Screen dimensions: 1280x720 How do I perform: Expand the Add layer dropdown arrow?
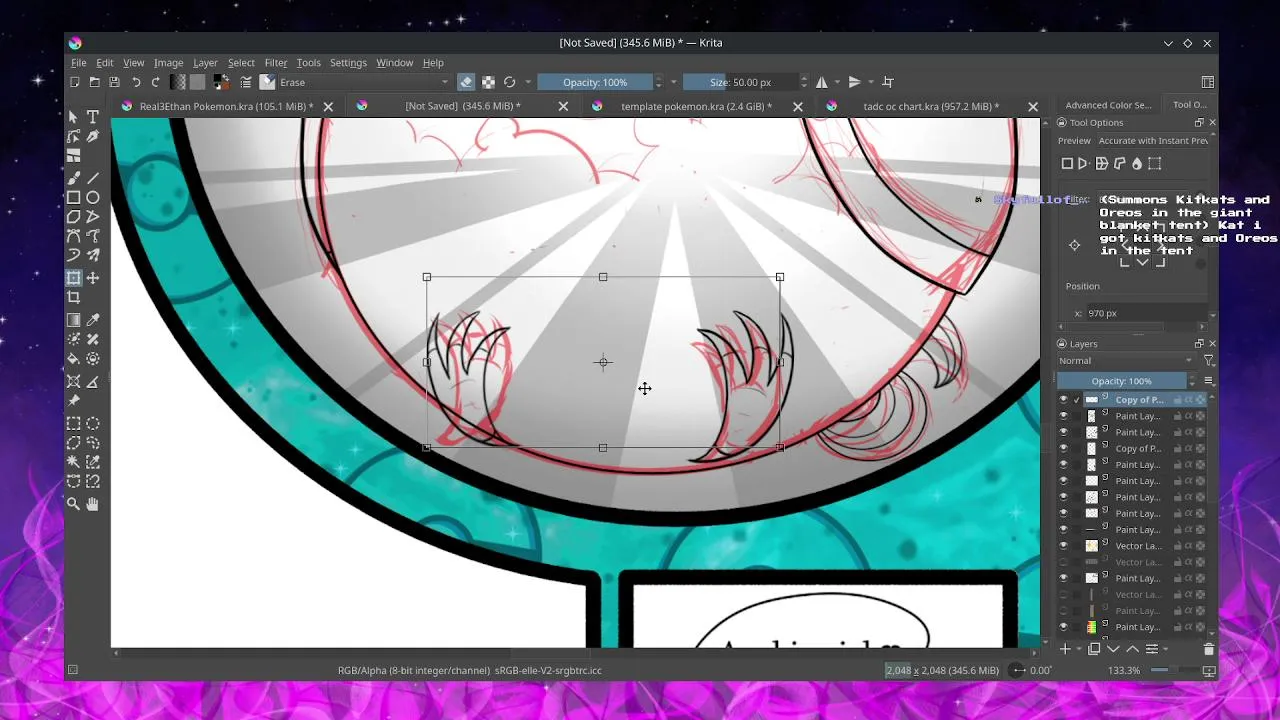1078,649
